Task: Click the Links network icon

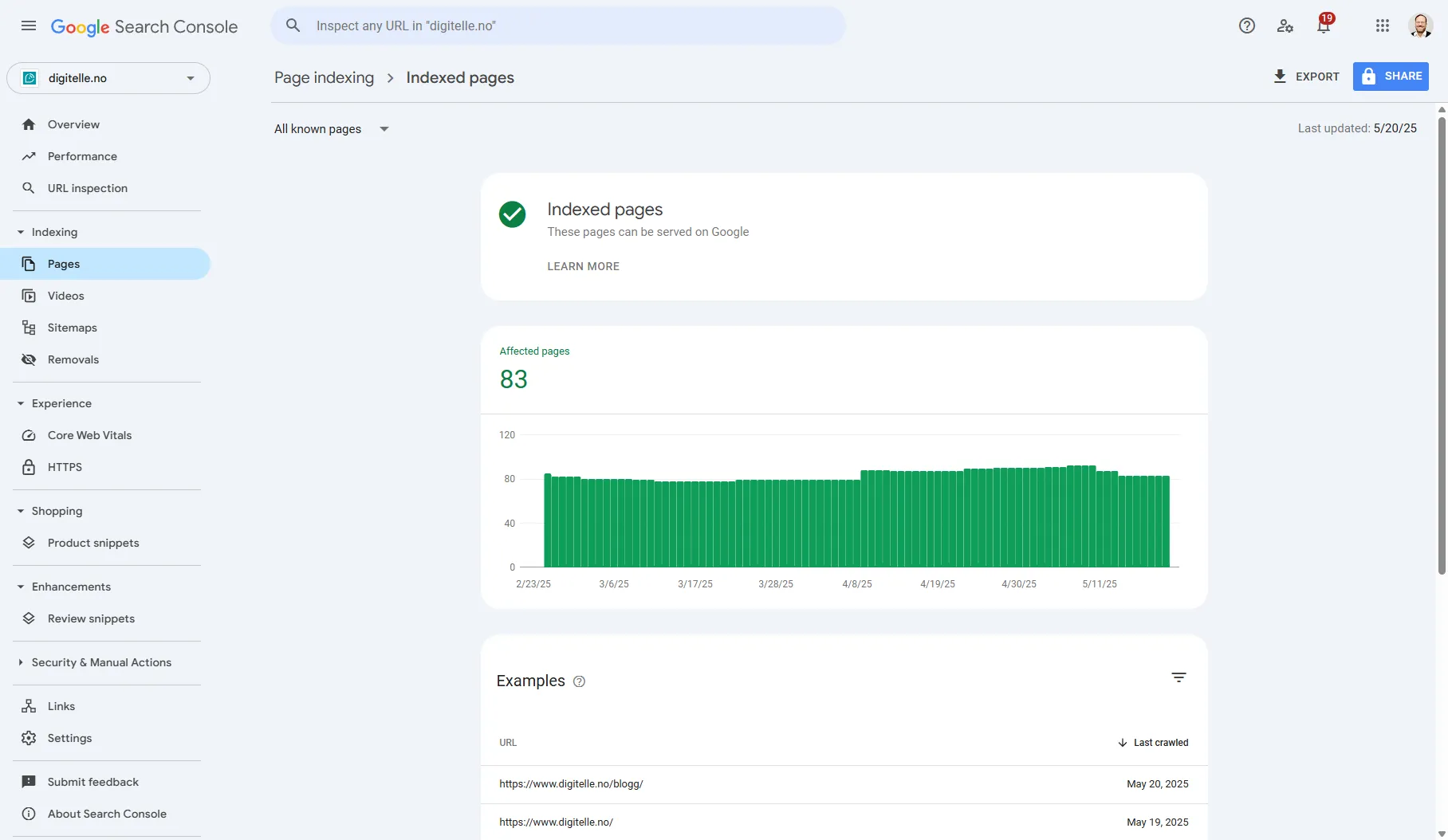Action: [x=29, y=706]
